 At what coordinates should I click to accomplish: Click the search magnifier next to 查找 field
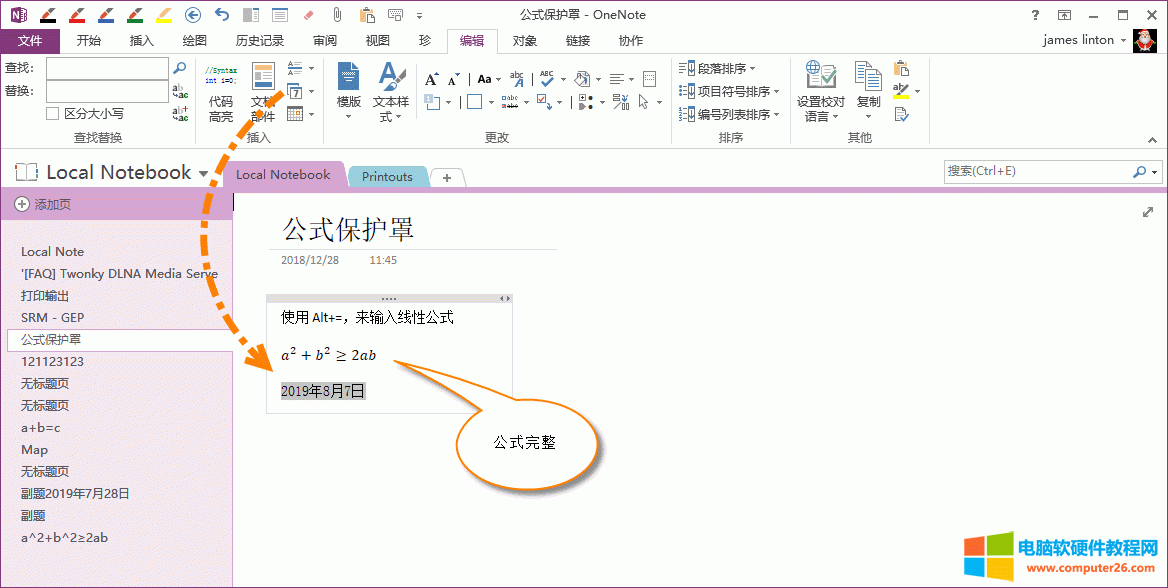tap(180, 68)
